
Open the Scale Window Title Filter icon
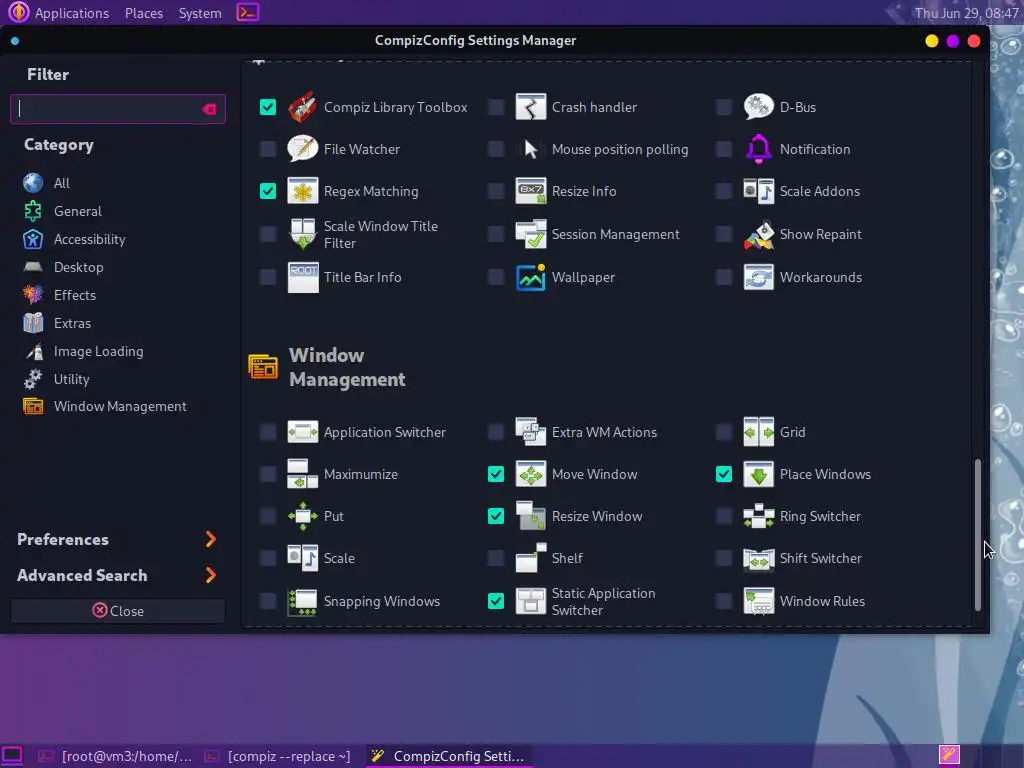(302, 234)
